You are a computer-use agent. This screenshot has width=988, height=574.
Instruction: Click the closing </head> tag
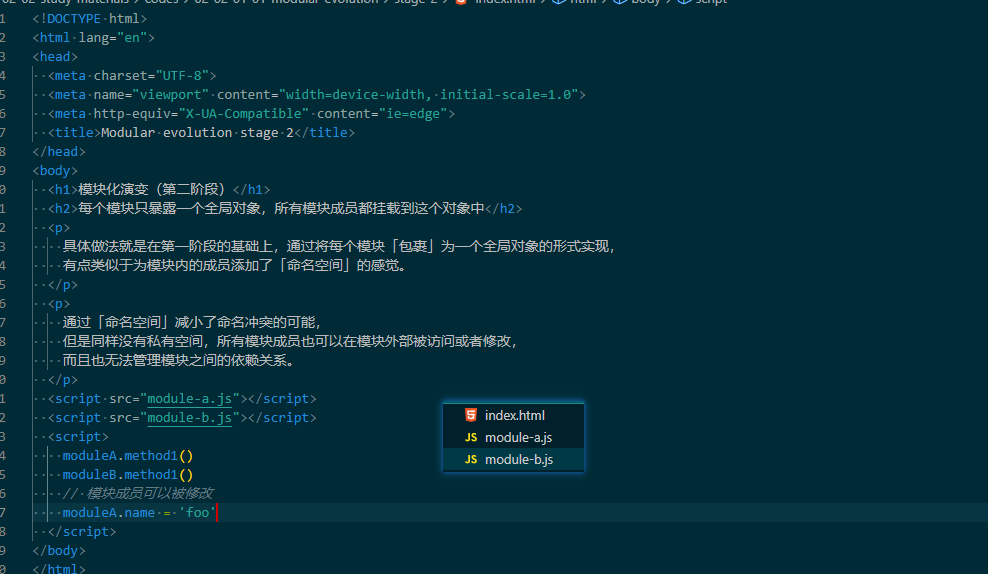59,152
